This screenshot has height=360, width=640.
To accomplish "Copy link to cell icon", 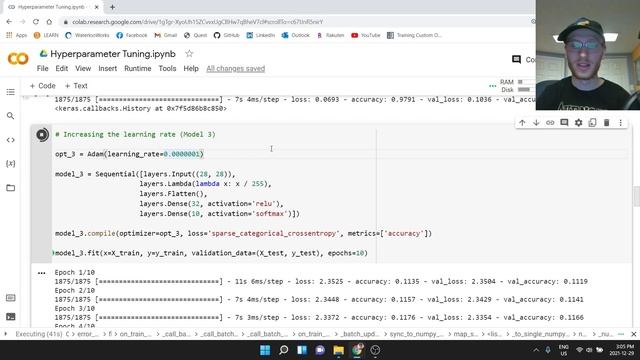I will [x=550, y=122].
